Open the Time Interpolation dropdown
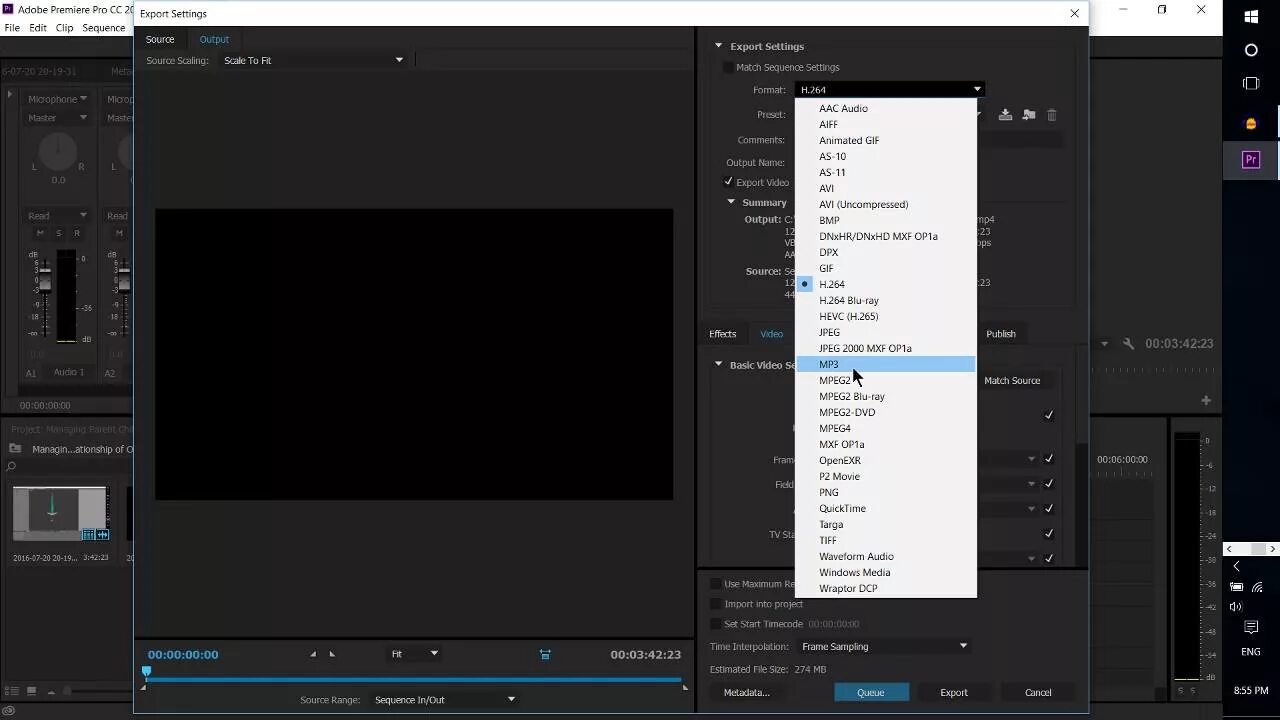This screenshot has width=1280, height=720. [x=884, y=646]
